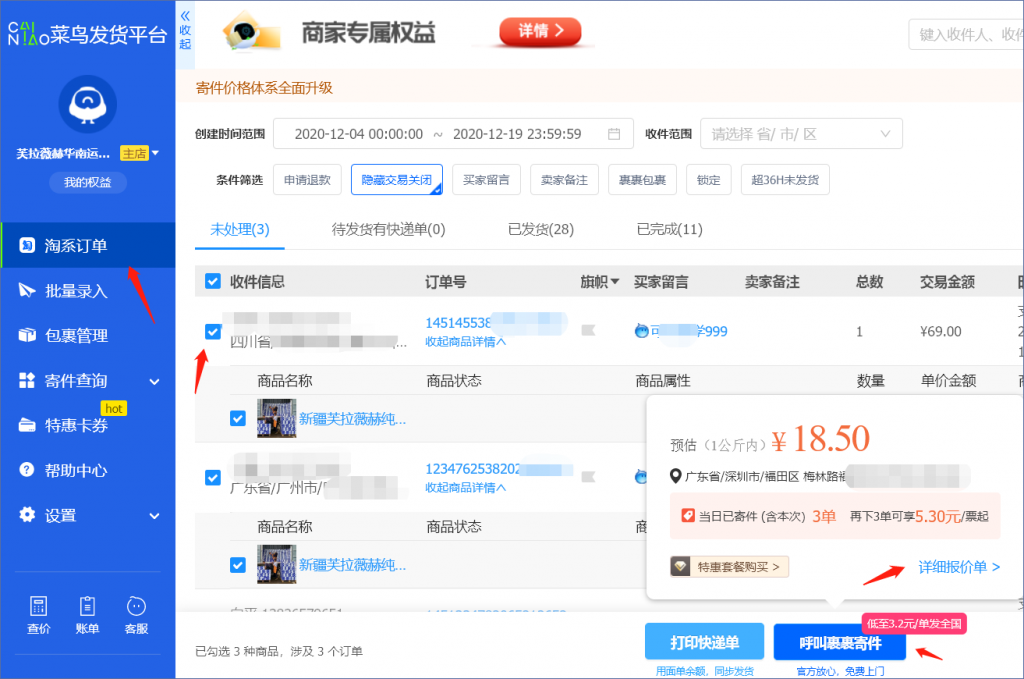Open the 查价 calculator icon
The image size is (1024, 679).
click(39, 607)
